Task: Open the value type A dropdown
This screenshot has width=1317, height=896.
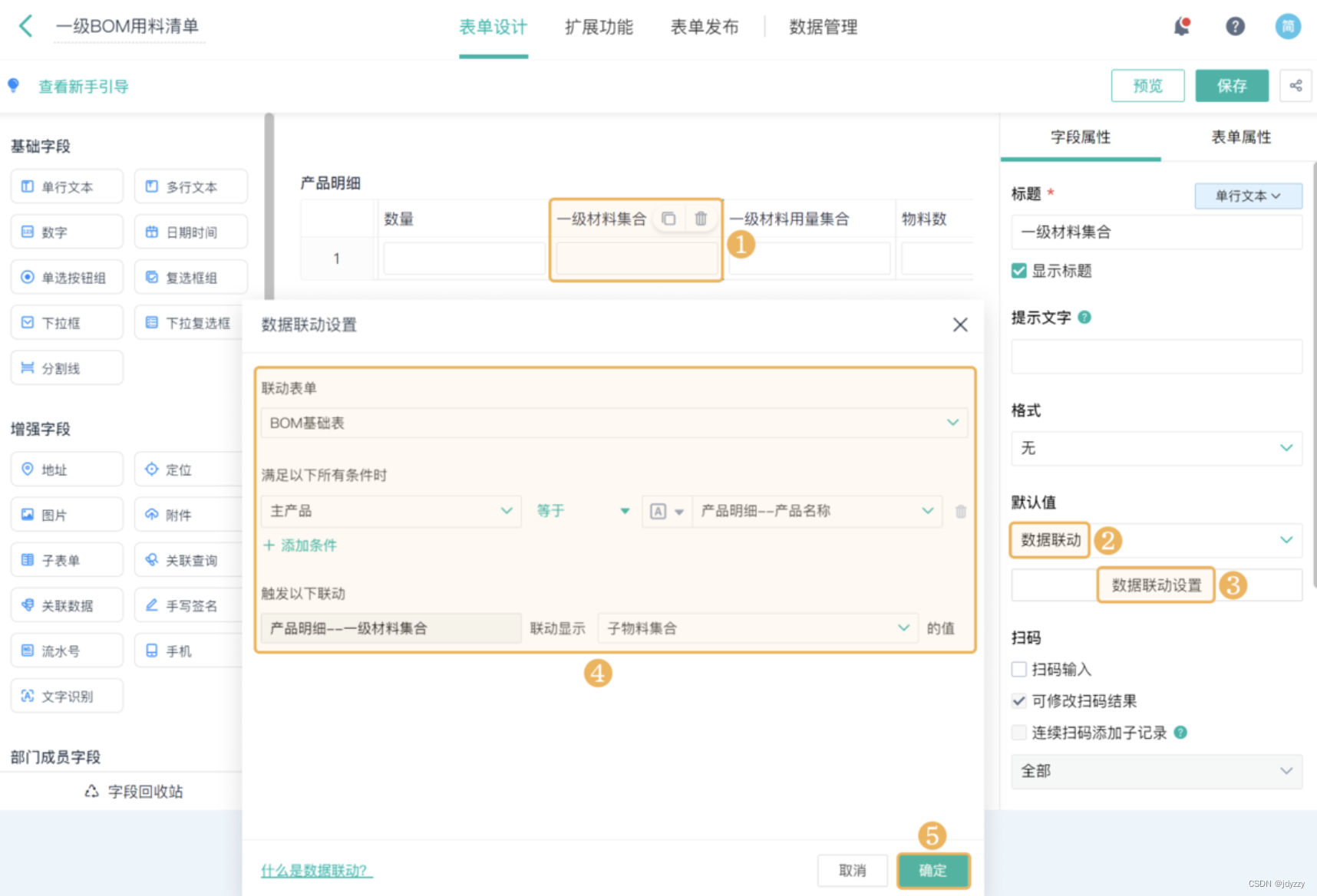Action: pyautogui.click(x=667, y=511)
